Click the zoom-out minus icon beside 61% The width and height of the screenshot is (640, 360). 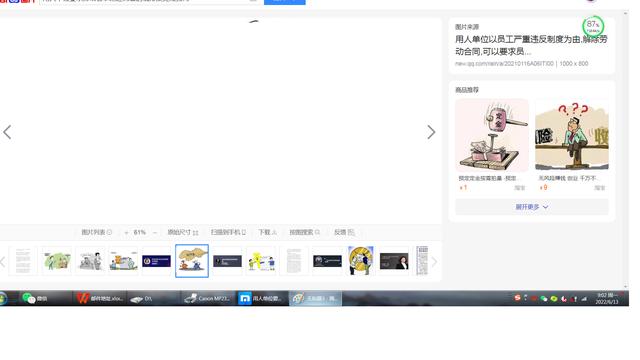126,233
